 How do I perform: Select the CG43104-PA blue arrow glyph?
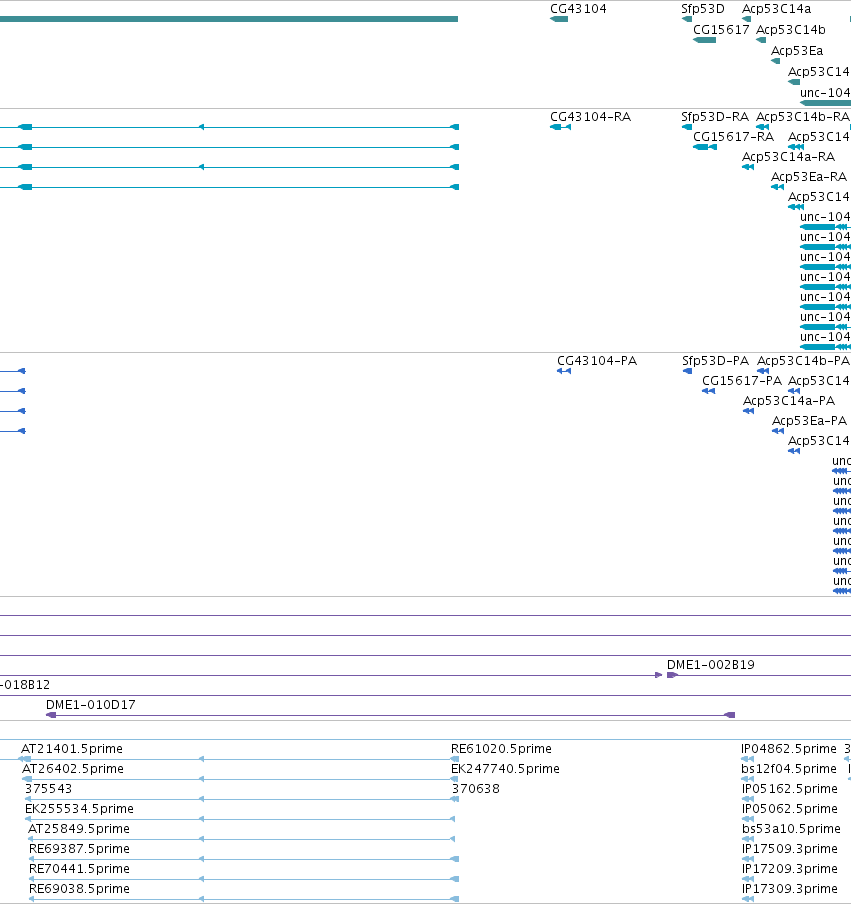click(x=564, y=371)
